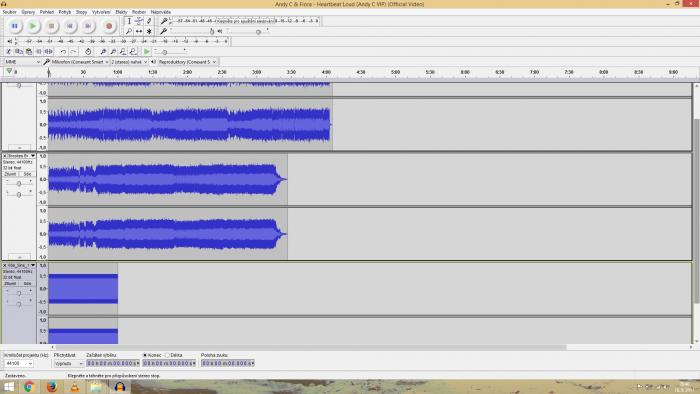Select the Time Shift arrows tool

pos(139,31)
